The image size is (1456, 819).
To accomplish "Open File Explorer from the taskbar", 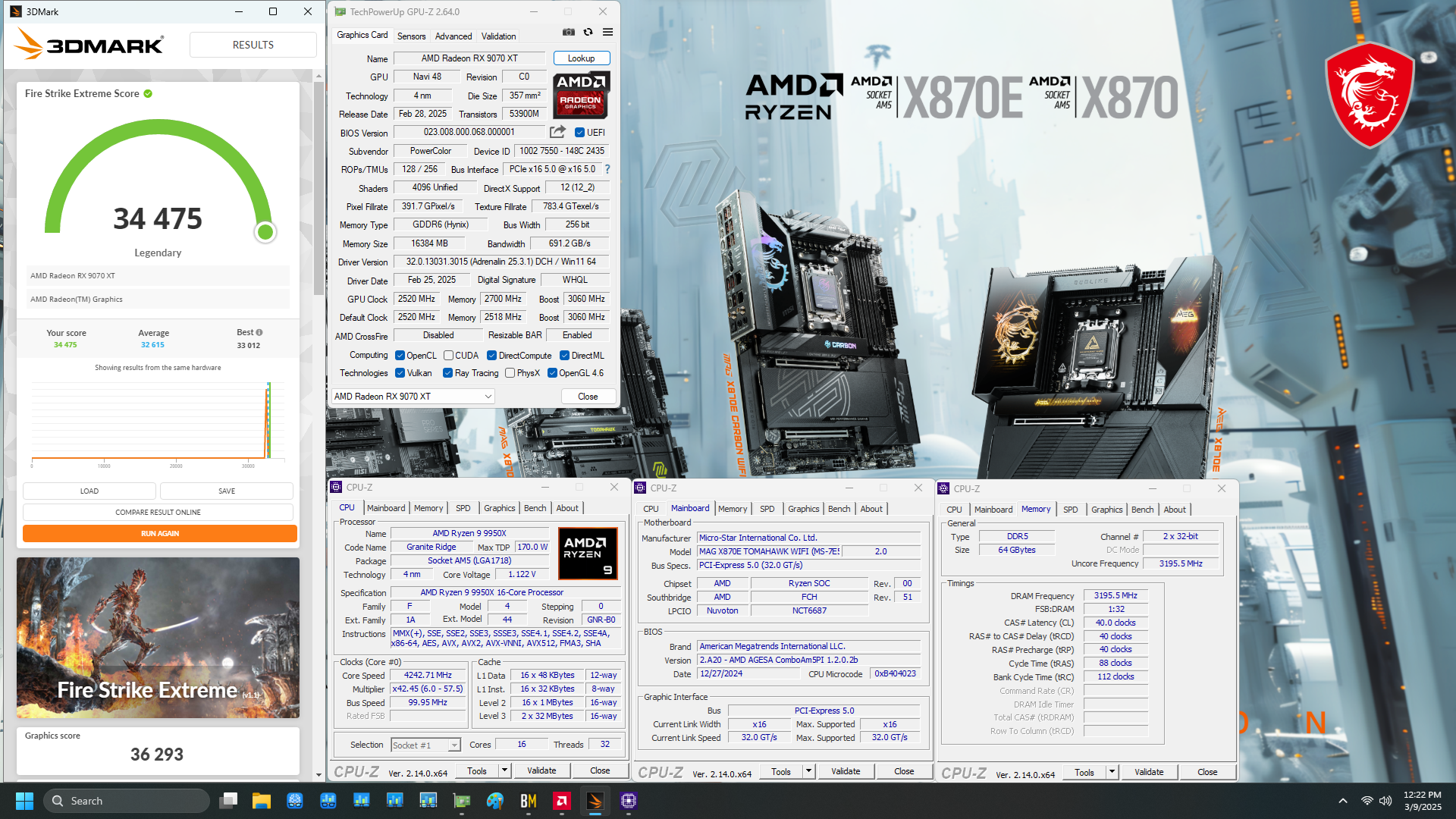I will pyautogui.click(x=262, y=801).
